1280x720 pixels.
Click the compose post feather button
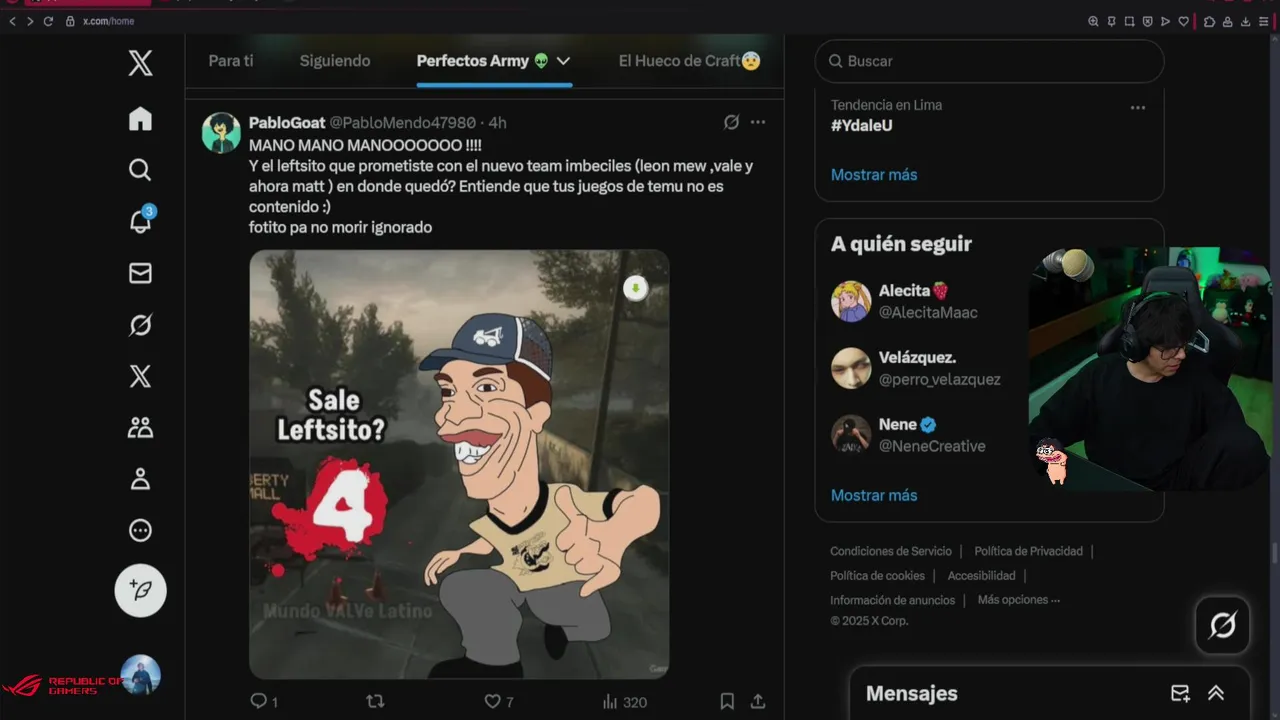[140, 590]
